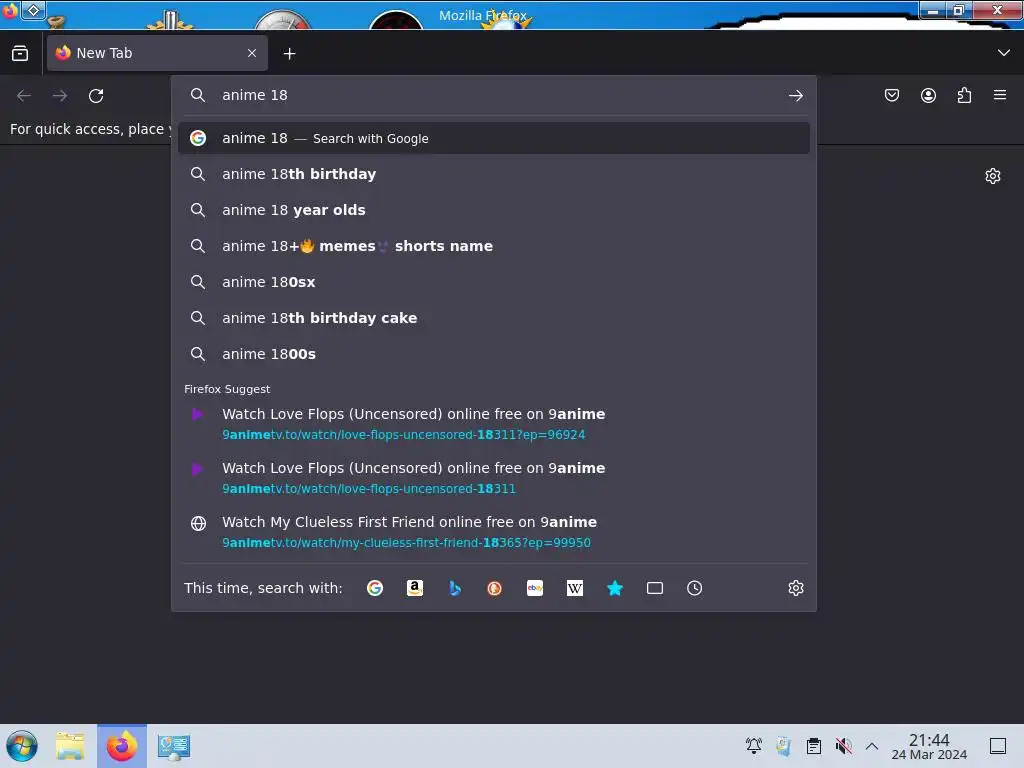Open Love Flops link with ep=96924
Screen dimensions: 1024x768
click(x=494, y=424)
